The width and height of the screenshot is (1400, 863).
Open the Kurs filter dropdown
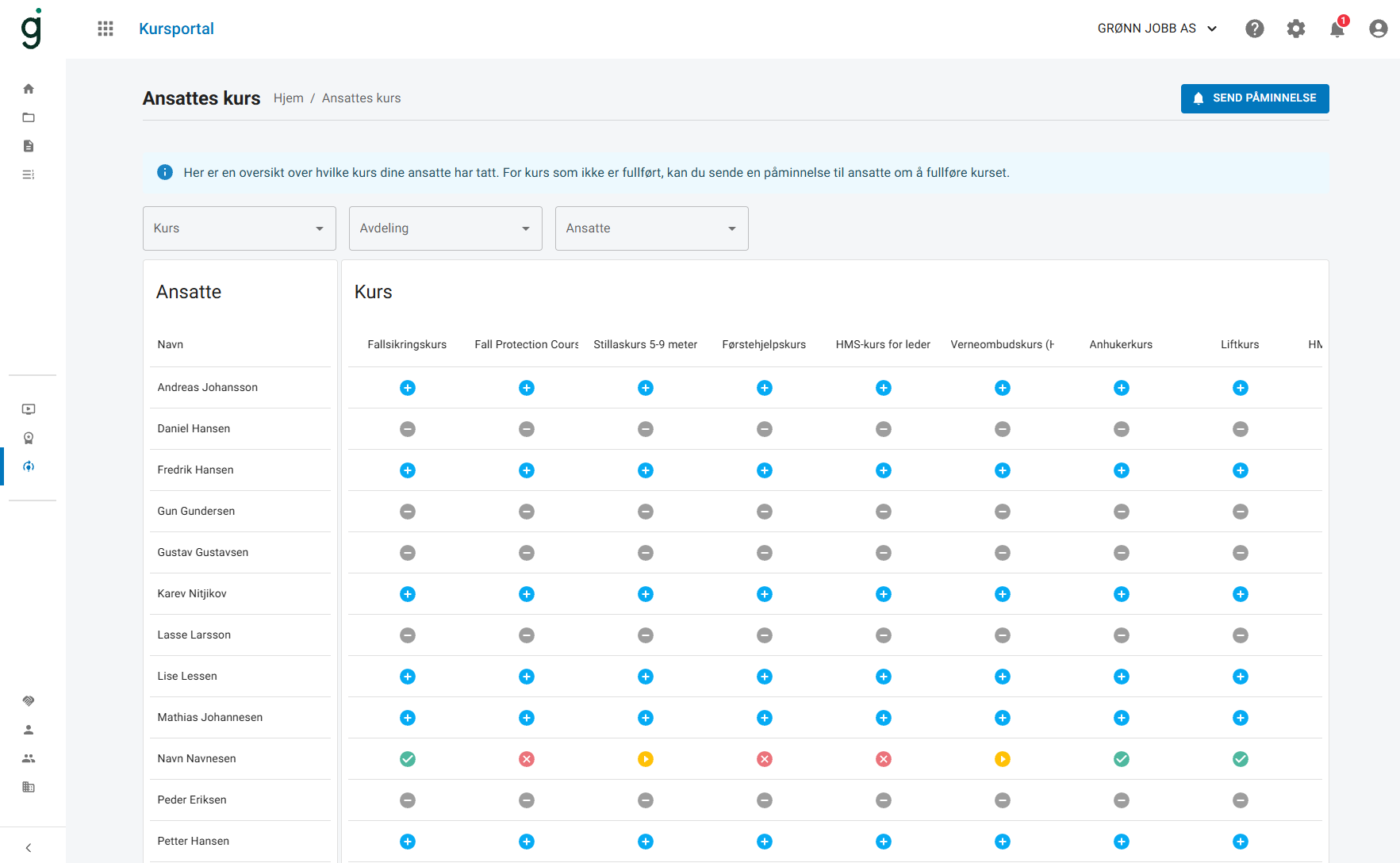pyautogui.click(x=240, y=228)
